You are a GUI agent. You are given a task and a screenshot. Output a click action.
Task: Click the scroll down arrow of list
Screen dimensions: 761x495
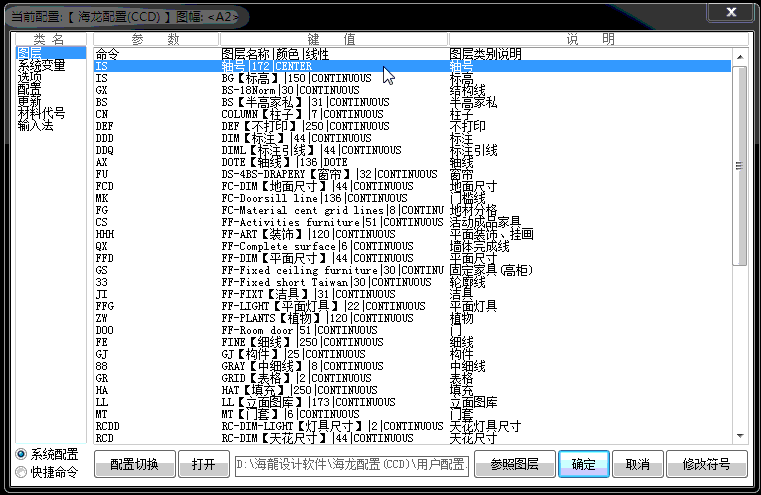[x=740, y=435]
